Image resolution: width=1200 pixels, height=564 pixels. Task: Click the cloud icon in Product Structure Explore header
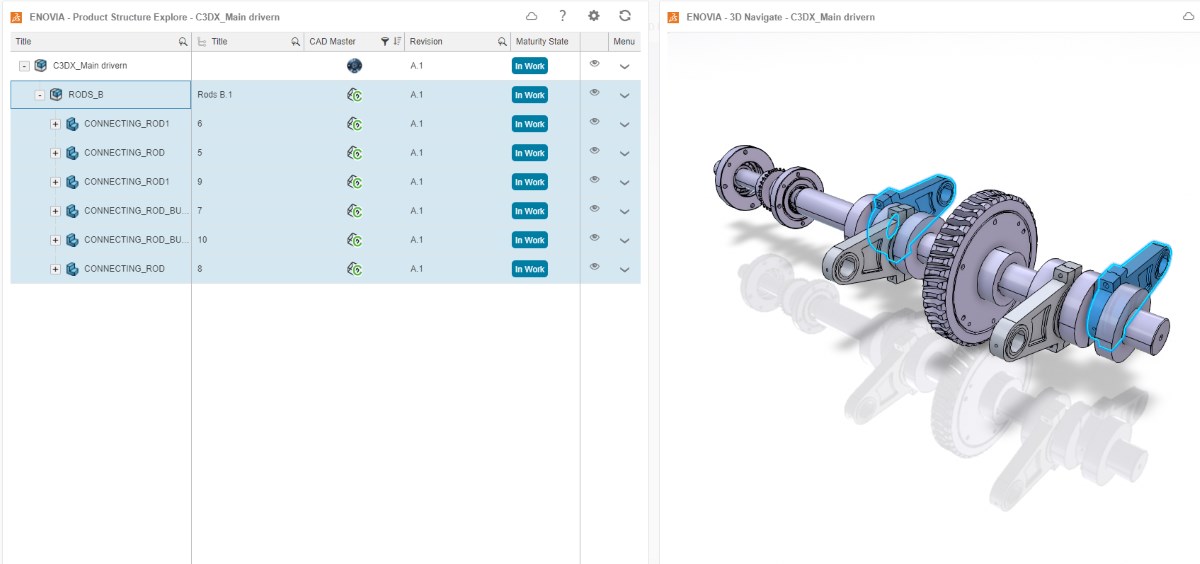[x=531, y=16]
